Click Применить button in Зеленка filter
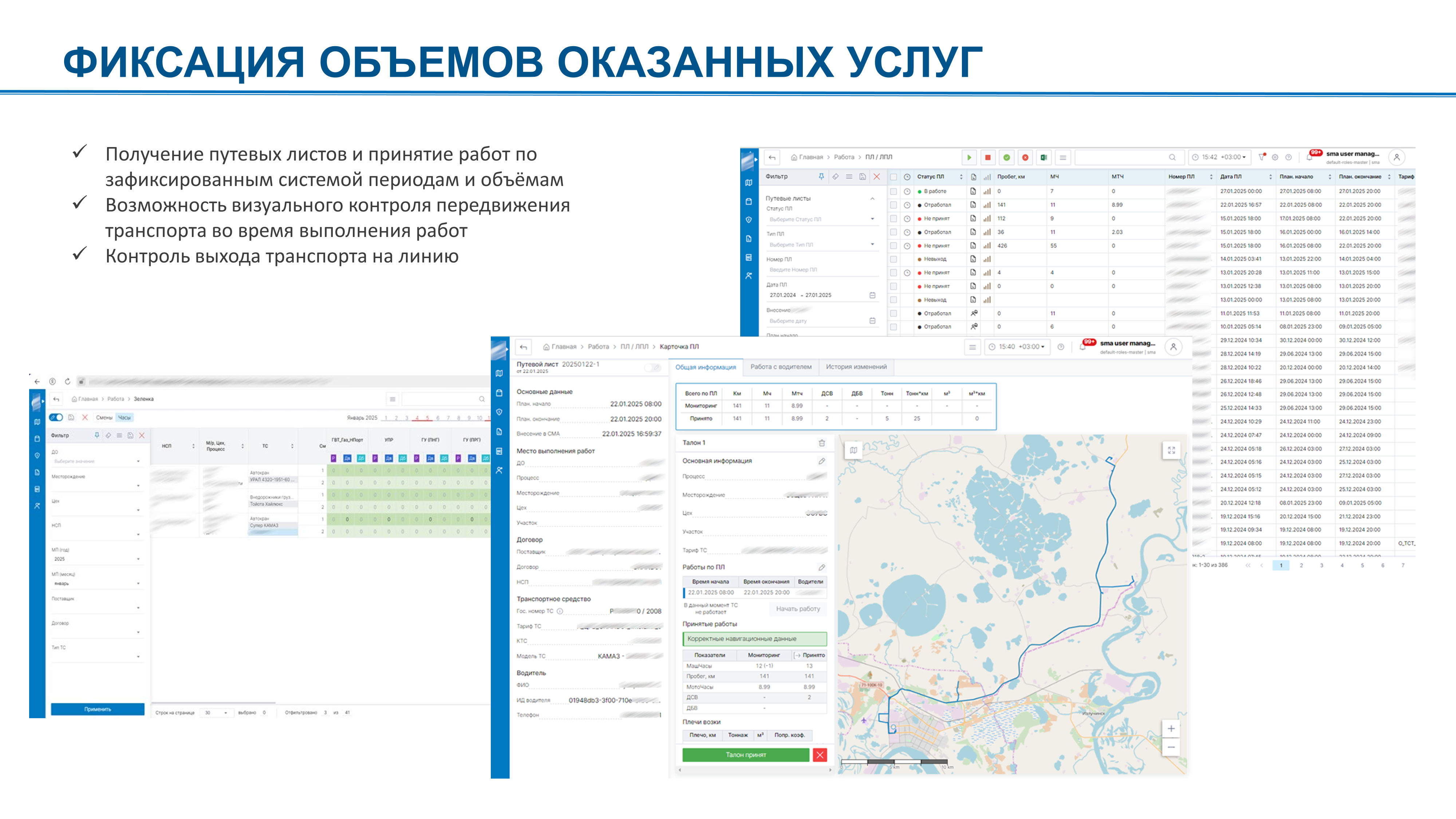This screenshot has height=819, width=1456. point(97,709)
